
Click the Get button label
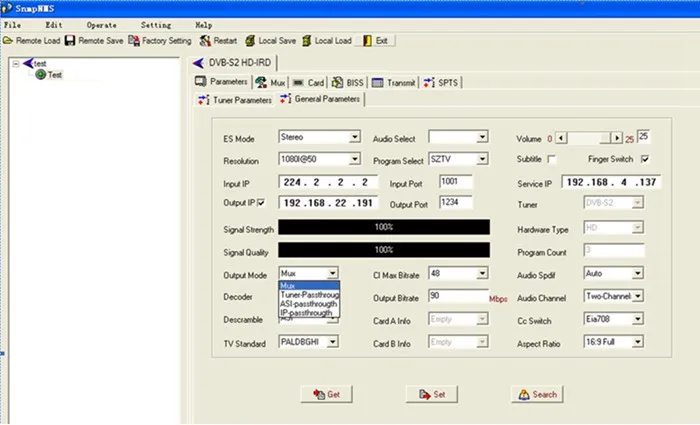coord(333,394)
